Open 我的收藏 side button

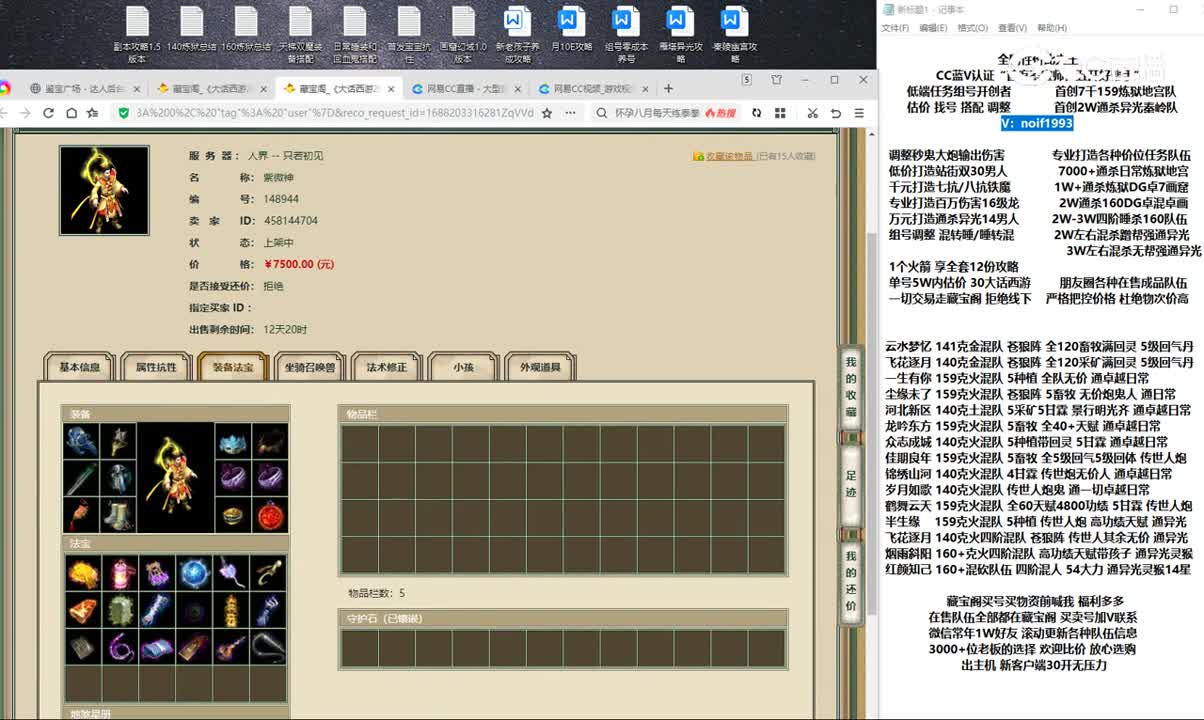851,386
